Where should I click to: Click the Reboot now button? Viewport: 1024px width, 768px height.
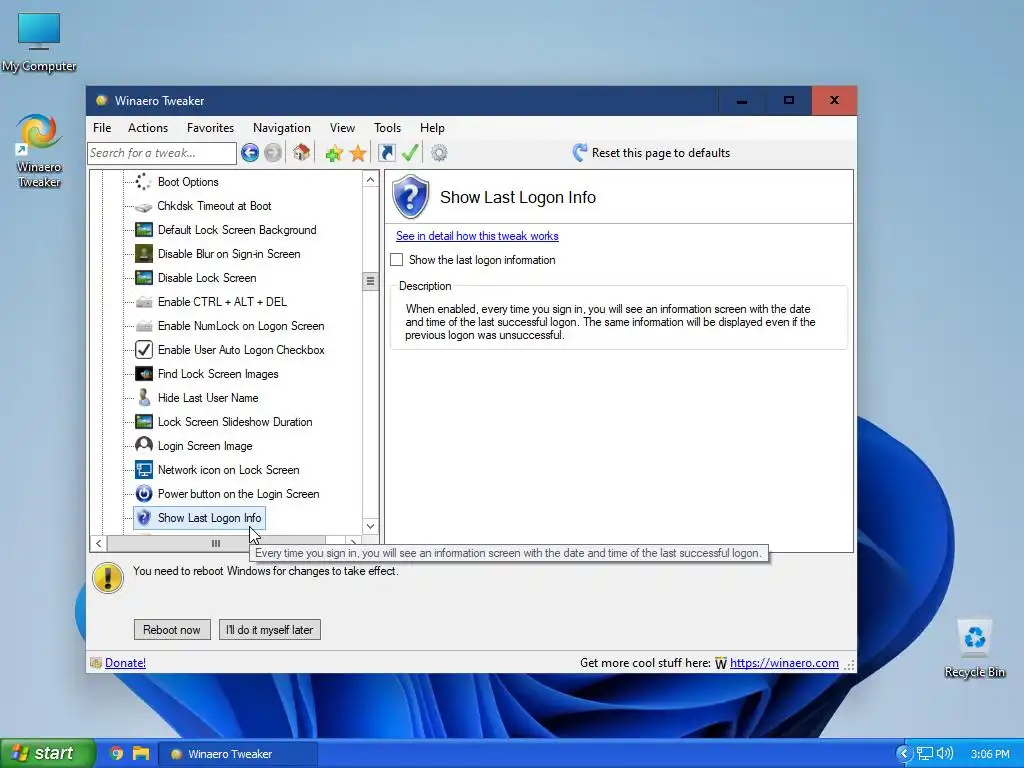coord(172,630)
